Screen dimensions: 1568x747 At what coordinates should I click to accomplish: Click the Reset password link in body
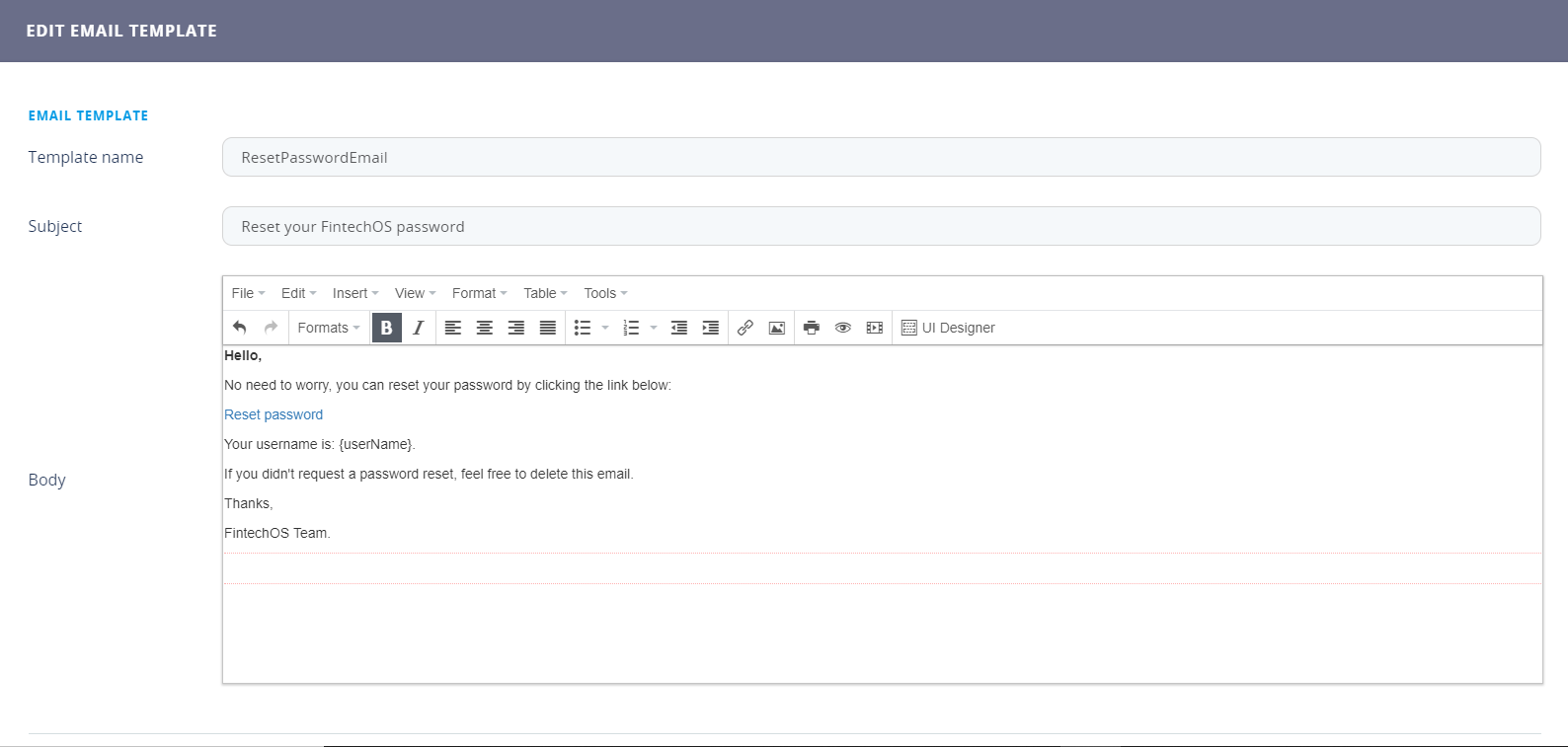coord(274,414)
